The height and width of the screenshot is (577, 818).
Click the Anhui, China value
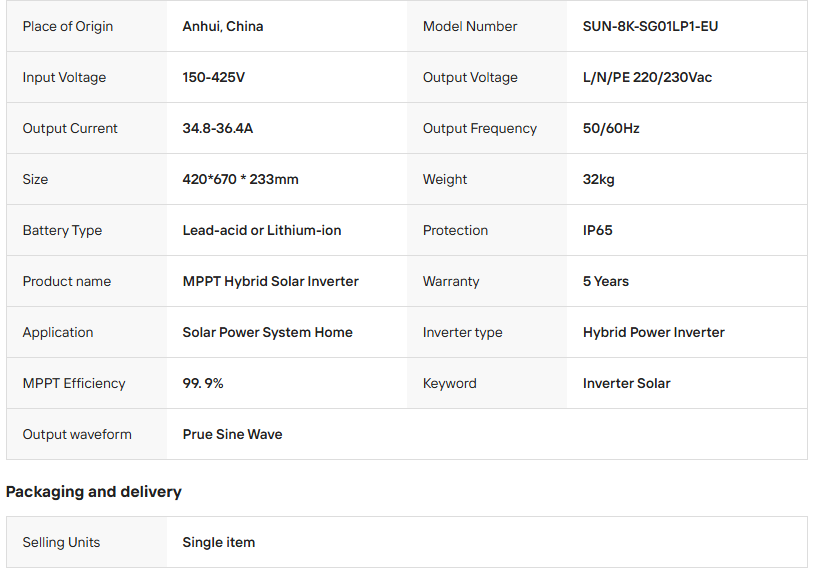click(223, 26)
